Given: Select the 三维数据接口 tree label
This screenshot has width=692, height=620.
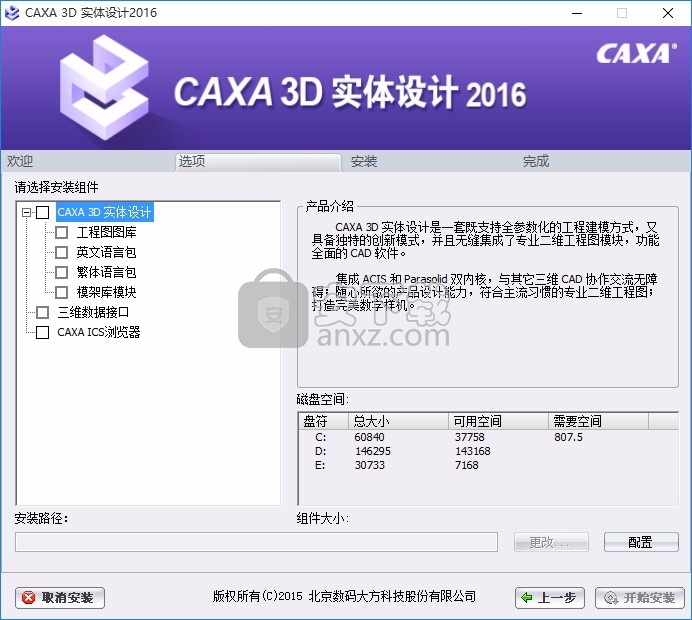Looking at the screenshot, I should click(93, 312).
